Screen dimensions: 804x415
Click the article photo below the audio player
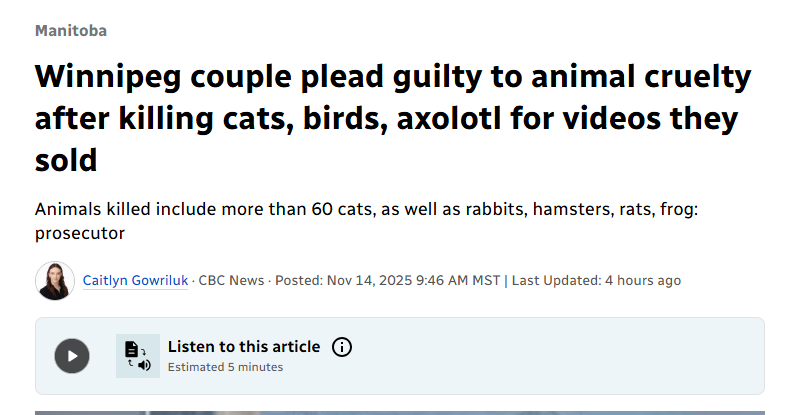click(400, 412)
